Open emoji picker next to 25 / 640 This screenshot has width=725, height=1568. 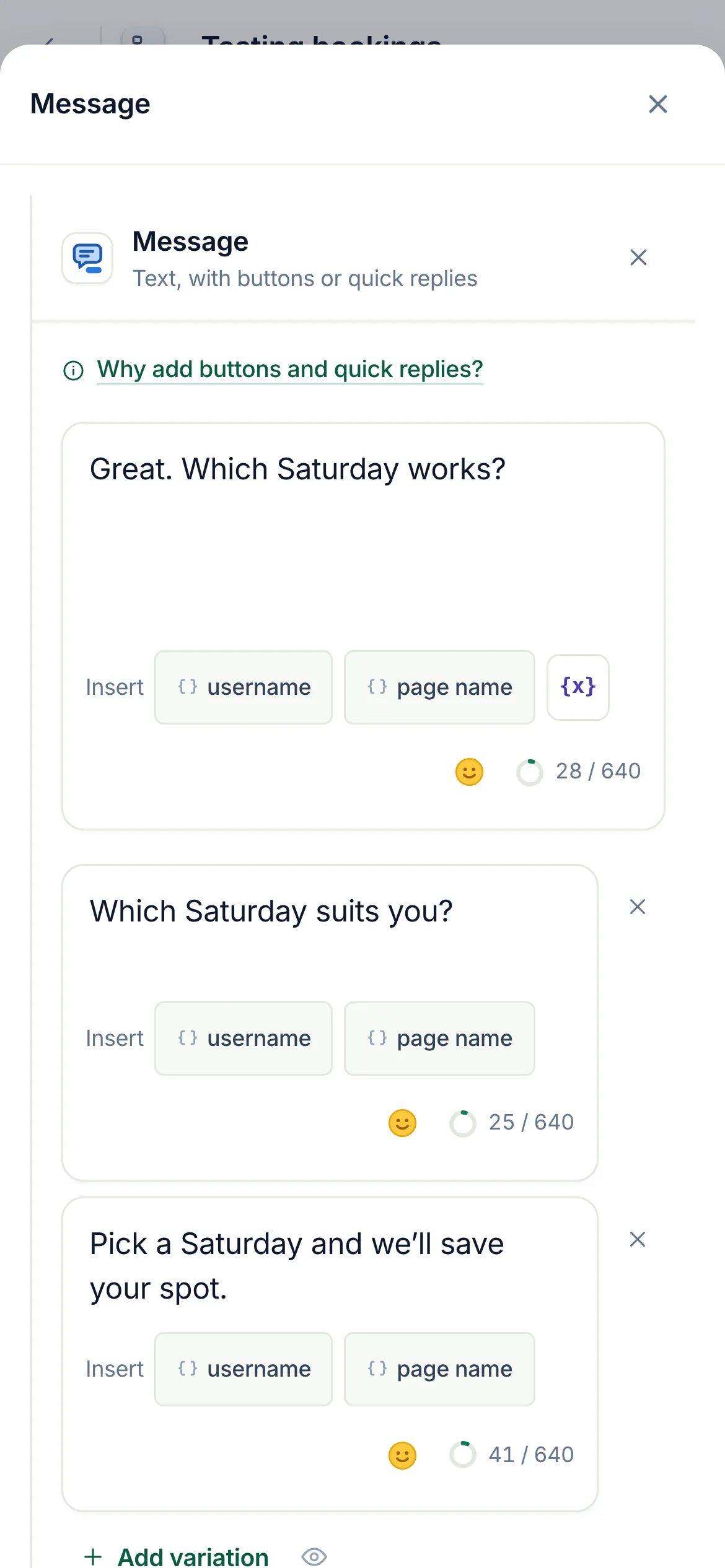coord(402,1123)
